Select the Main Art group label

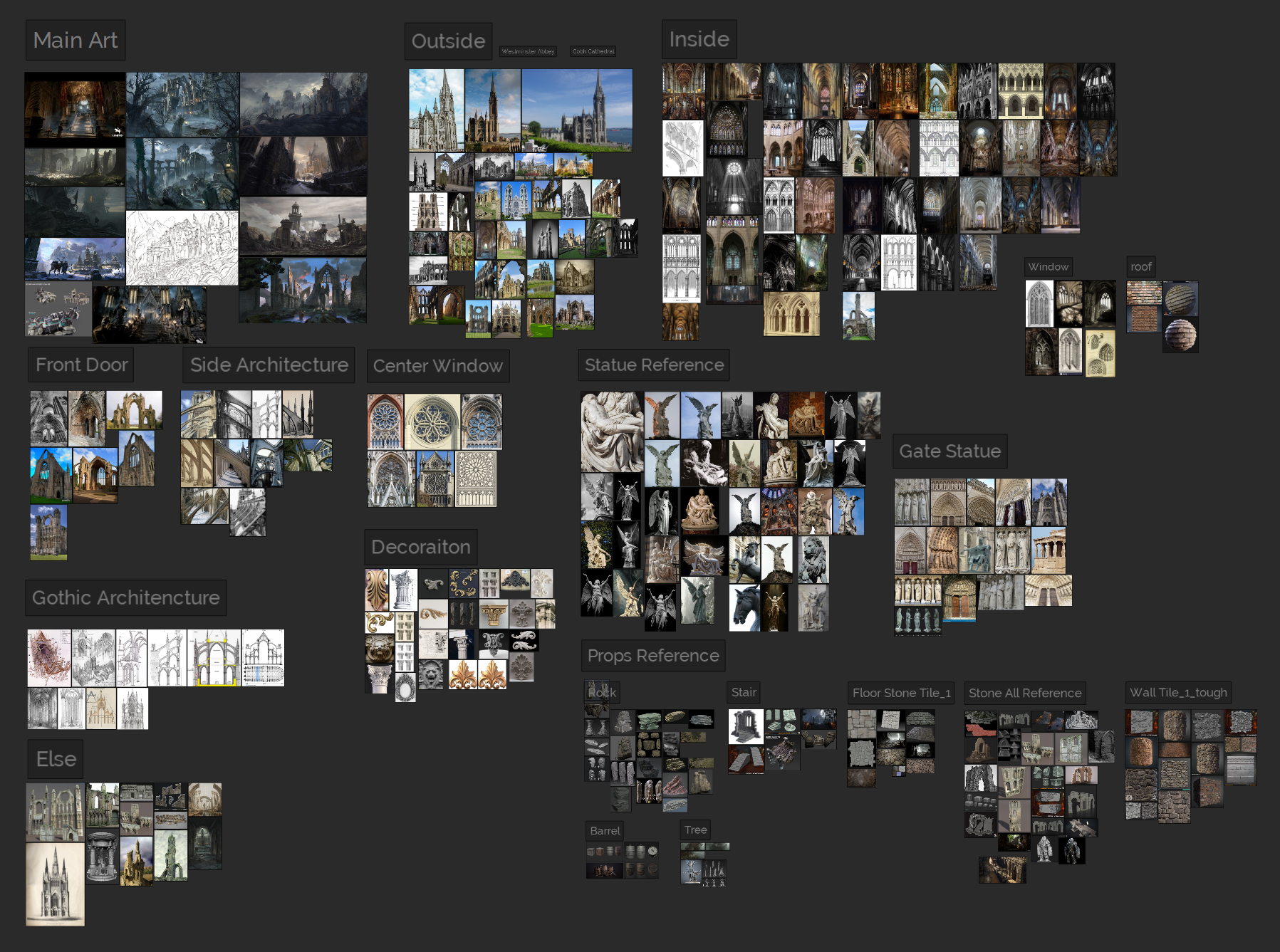[76, 41]
